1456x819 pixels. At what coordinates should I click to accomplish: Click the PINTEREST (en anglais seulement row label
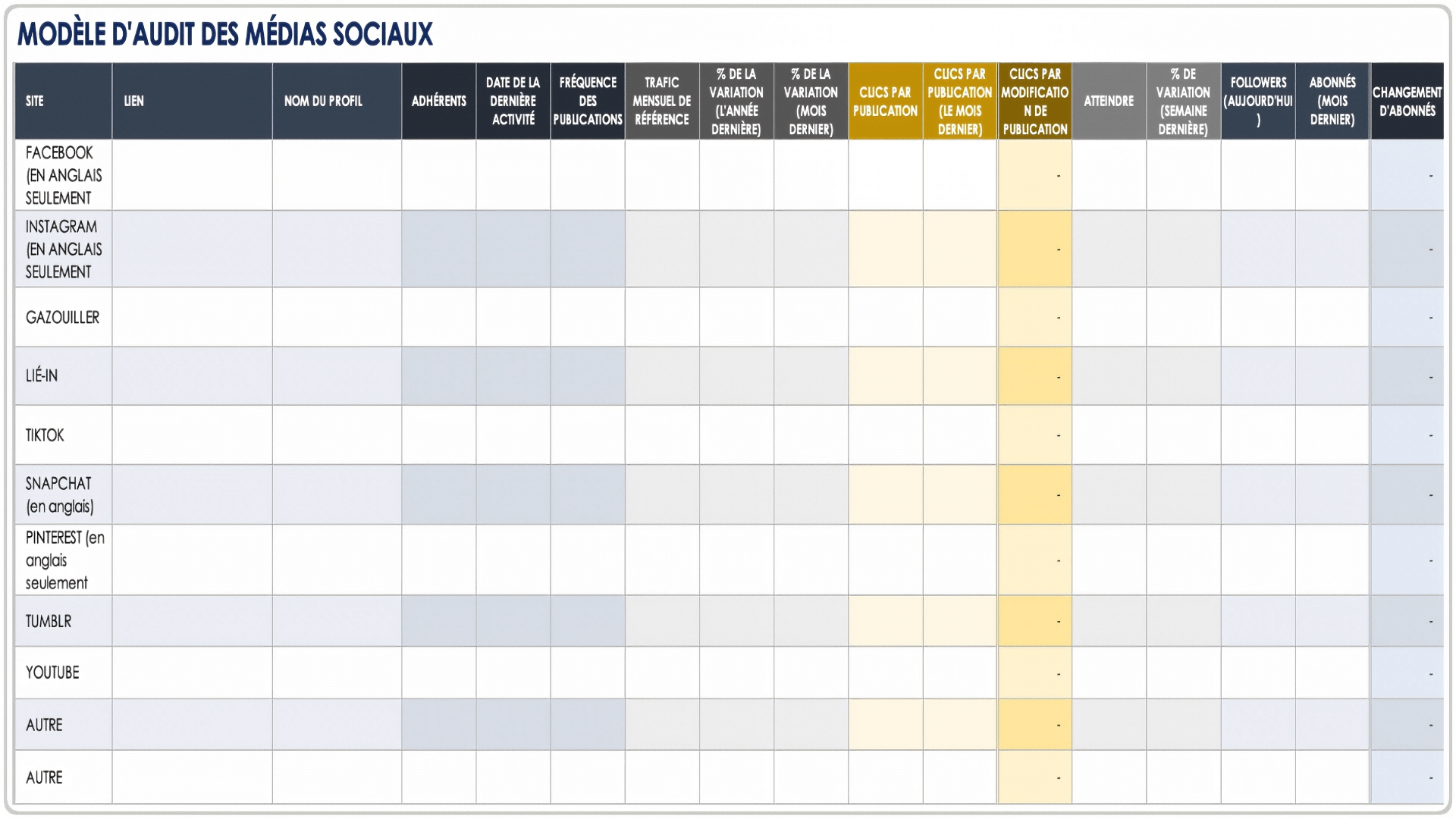click(64, 560)
